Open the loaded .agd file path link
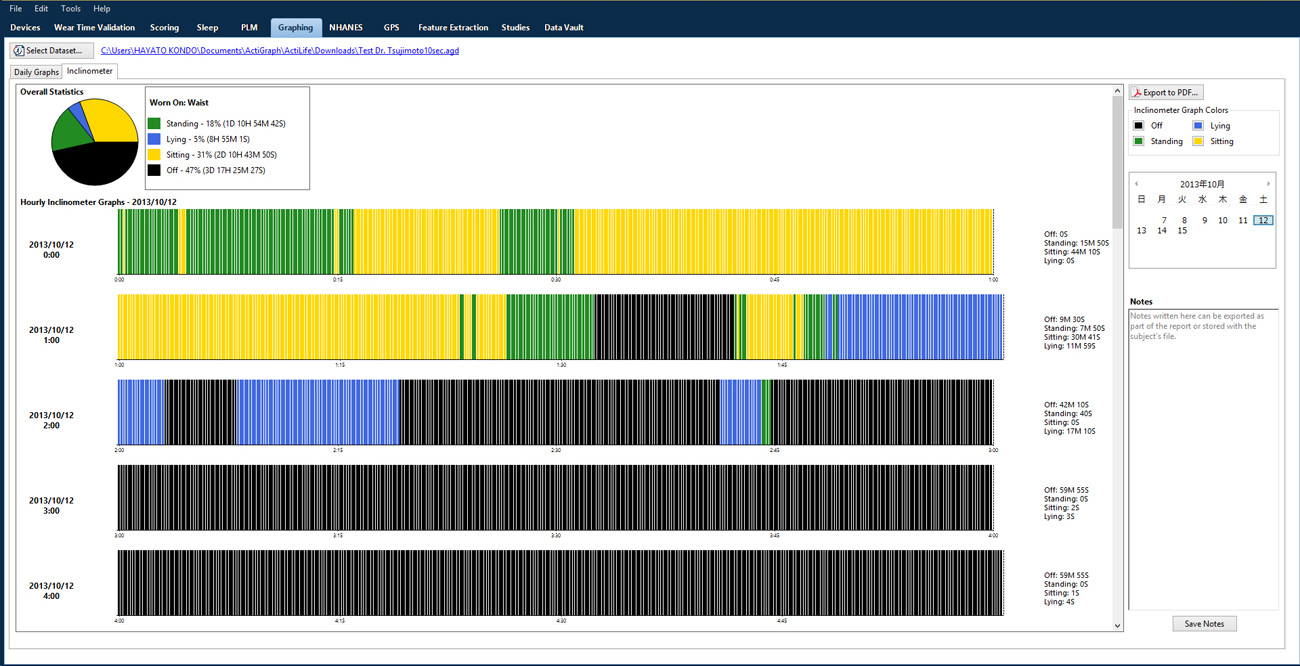 280,50
